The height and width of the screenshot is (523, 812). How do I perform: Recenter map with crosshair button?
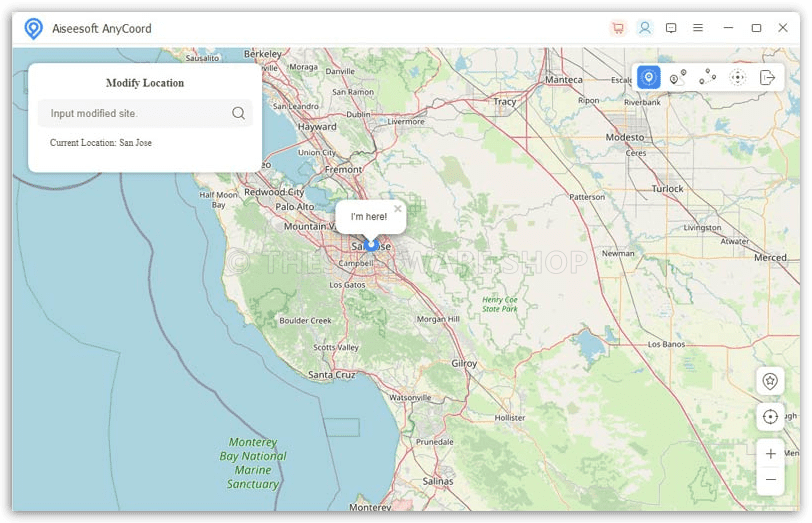(x=770, y=417)
